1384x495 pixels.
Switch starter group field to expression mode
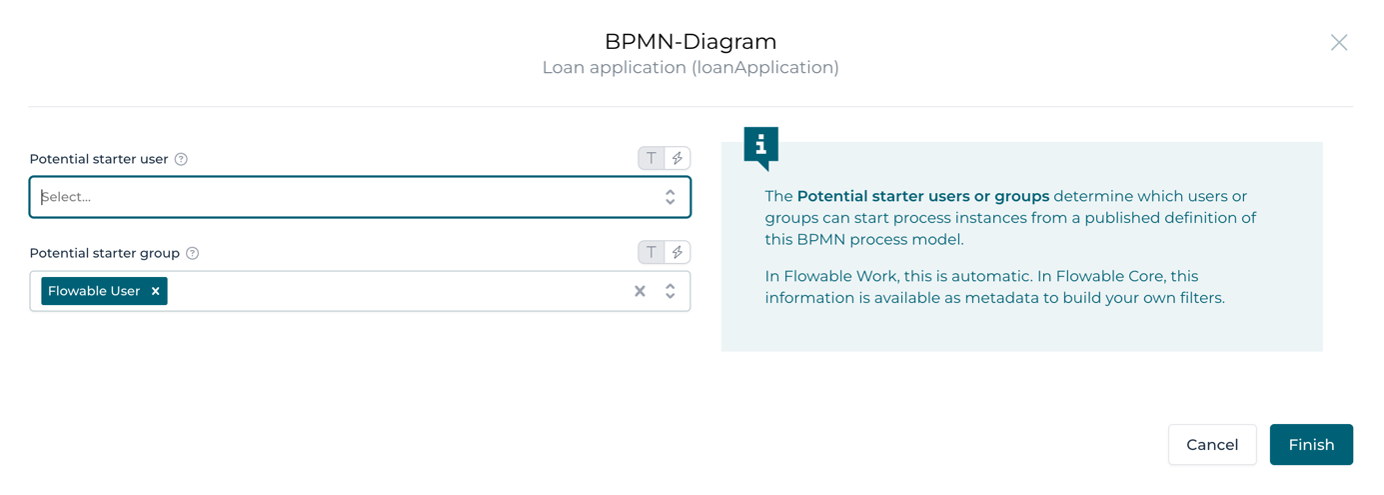(677, 252)
